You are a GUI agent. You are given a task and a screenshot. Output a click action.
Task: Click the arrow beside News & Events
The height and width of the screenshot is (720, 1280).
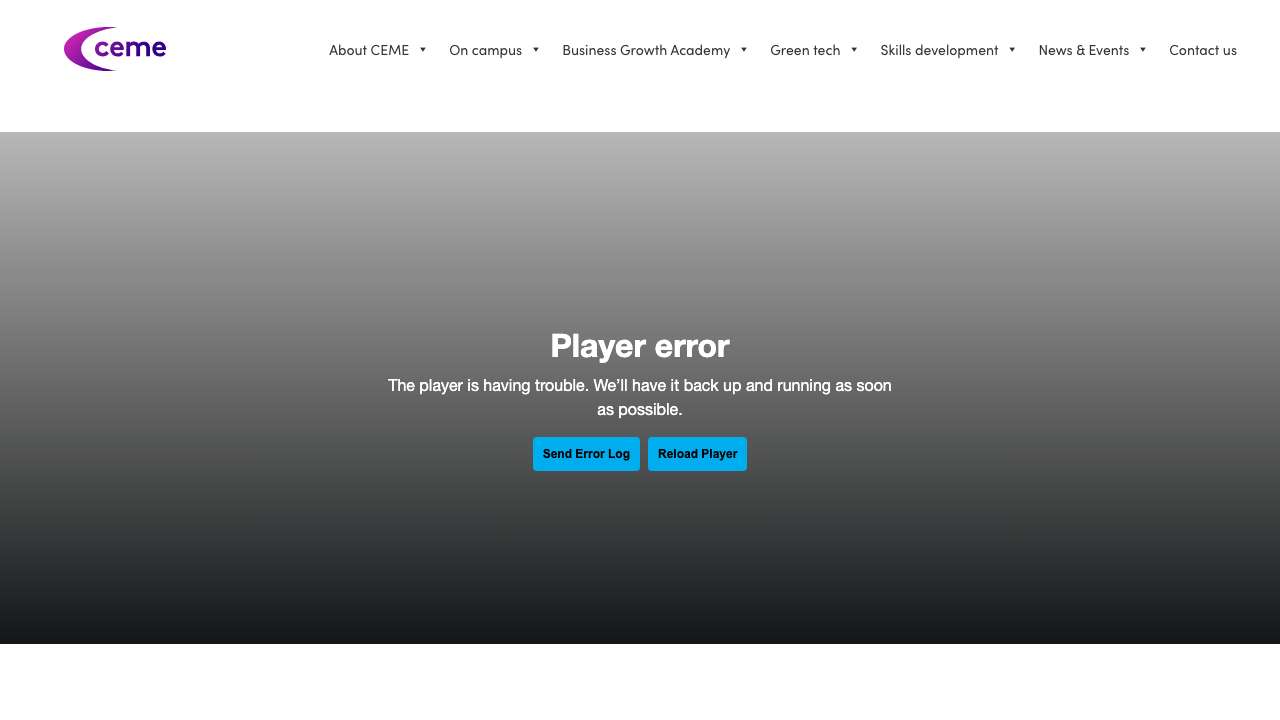tap(1143, 50)
